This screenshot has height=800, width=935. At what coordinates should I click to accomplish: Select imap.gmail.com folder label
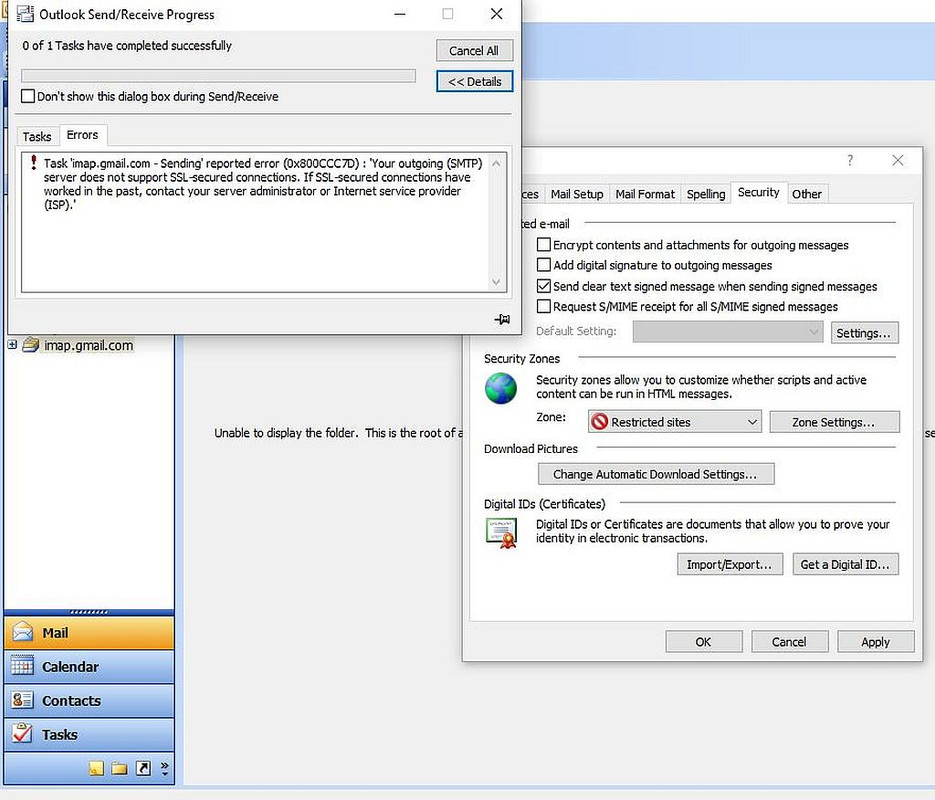click(x=88, y=345)
